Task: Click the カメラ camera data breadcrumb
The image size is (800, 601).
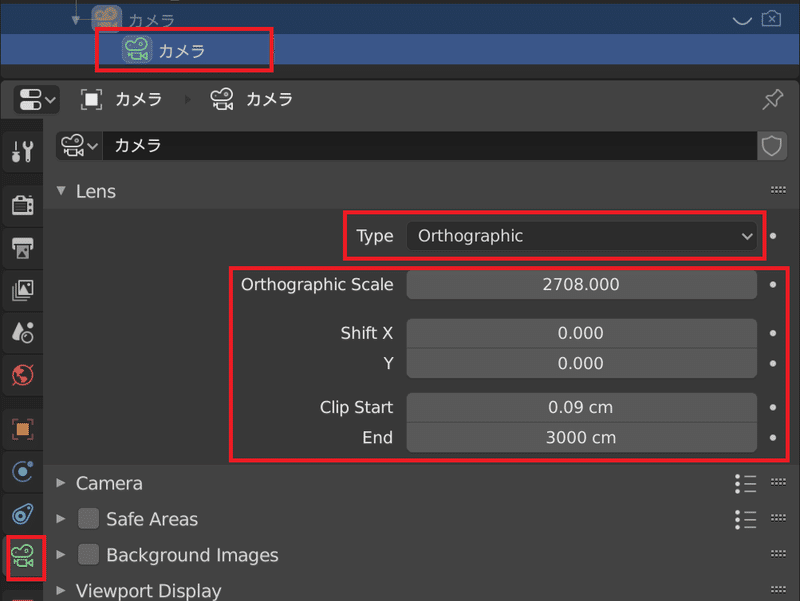Action: (x=252, y=99)
